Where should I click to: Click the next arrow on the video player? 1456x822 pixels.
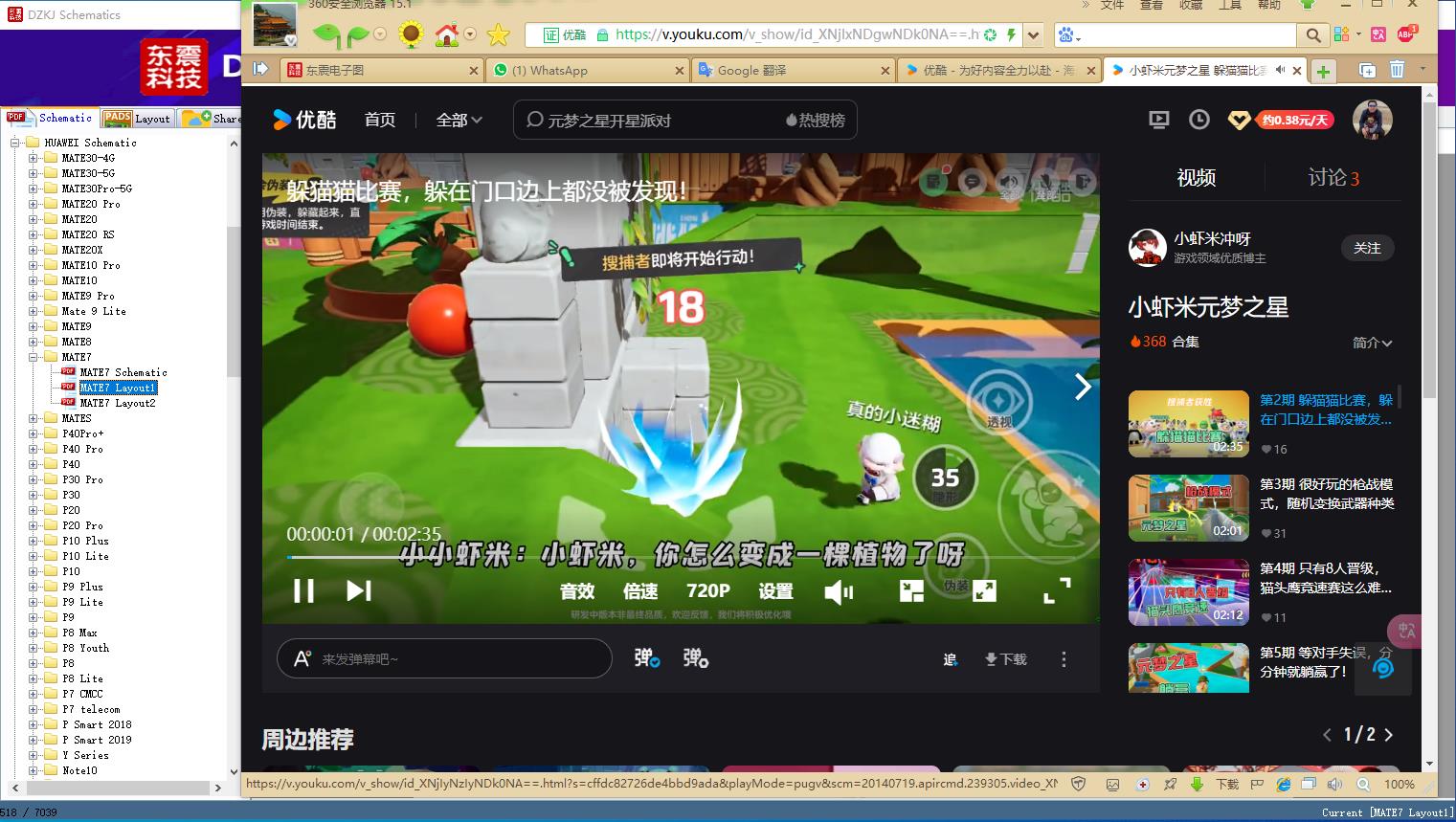1083,387
